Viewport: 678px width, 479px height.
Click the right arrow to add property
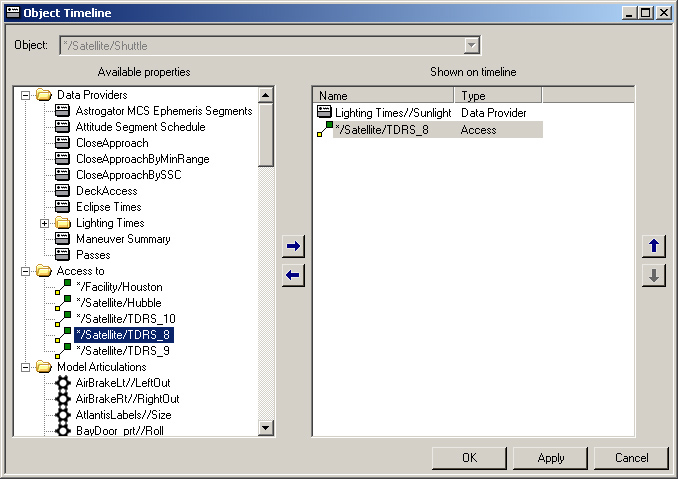pyautogui.click(x=293, y=246)
